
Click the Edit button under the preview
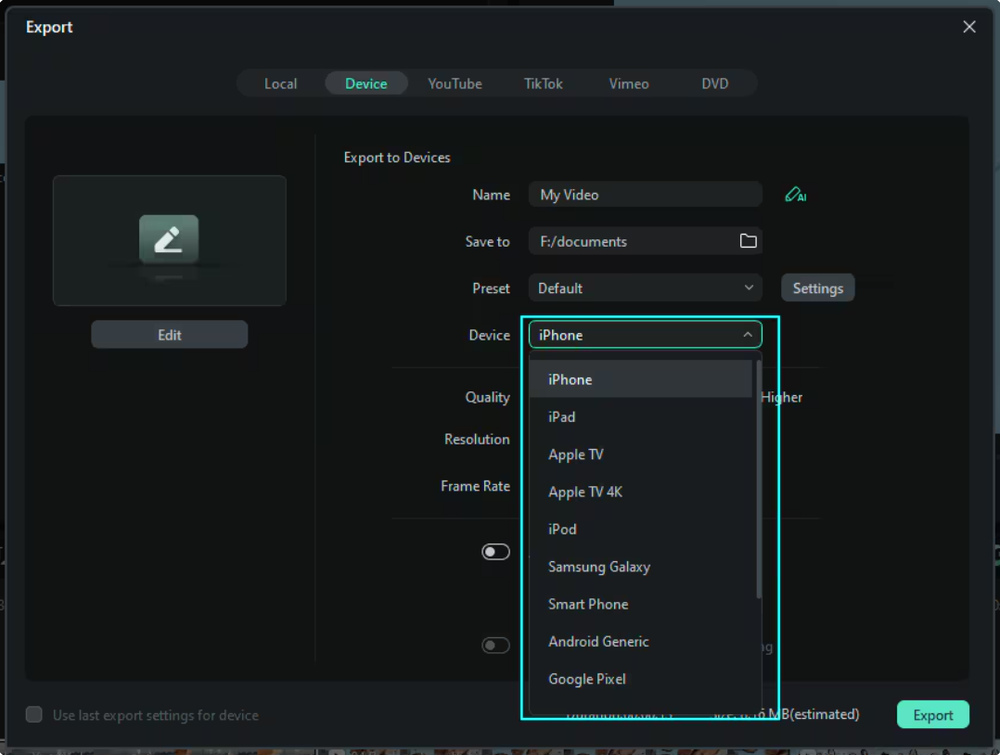(169, 333)
